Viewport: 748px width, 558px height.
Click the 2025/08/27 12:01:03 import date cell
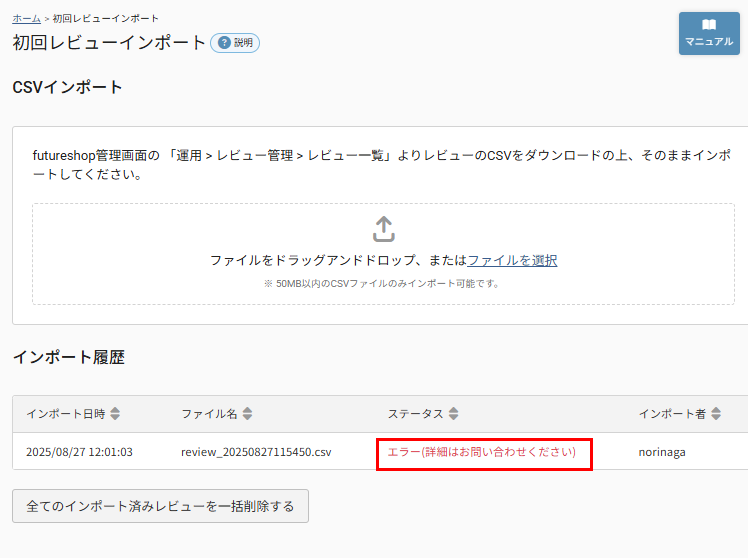tap(79, 452)
